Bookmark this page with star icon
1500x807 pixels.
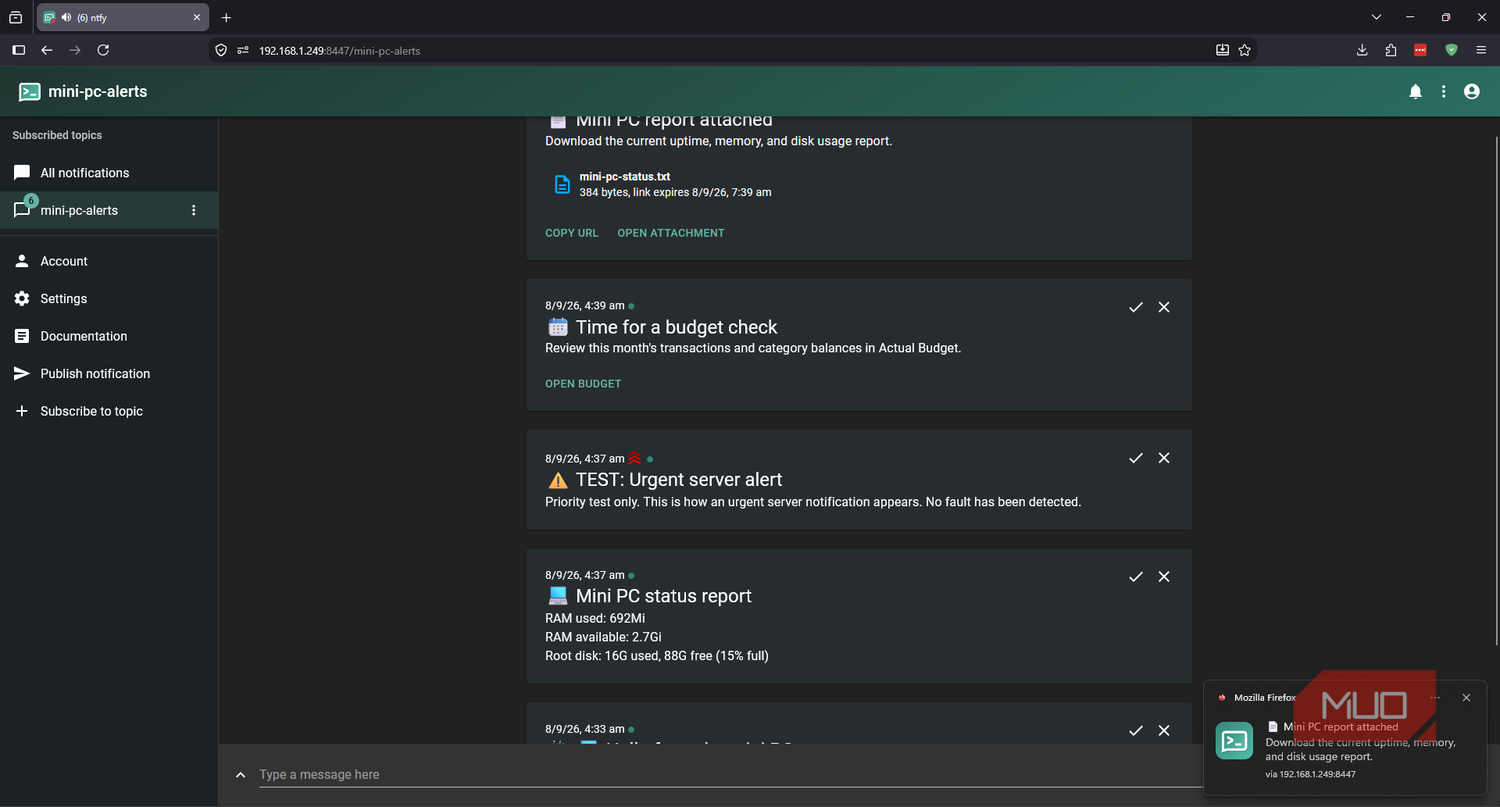[1244, 50]
